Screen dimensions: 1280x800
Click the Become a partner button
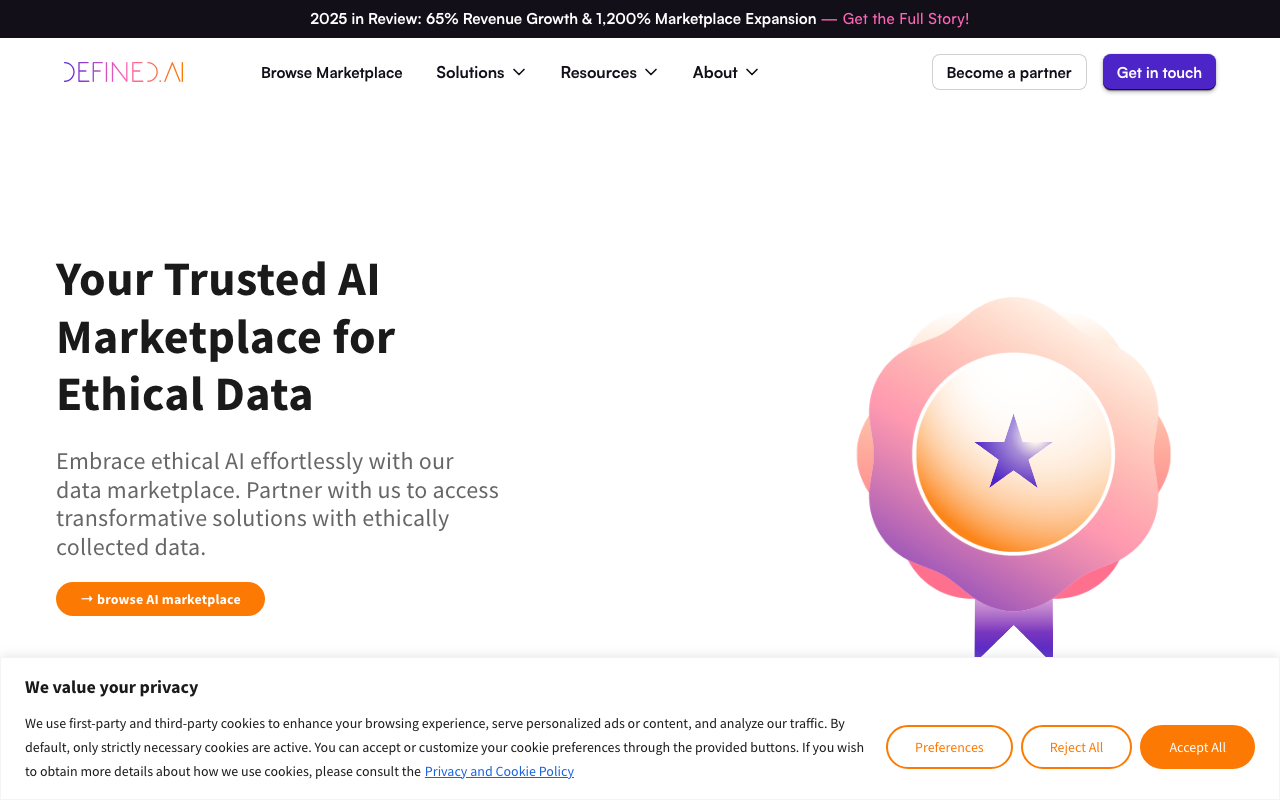(x=1009, y=72)
